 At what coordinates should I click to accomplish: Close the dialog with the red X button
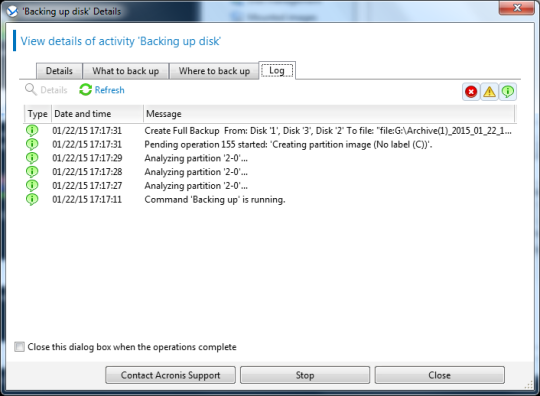(x=517, y=8)
